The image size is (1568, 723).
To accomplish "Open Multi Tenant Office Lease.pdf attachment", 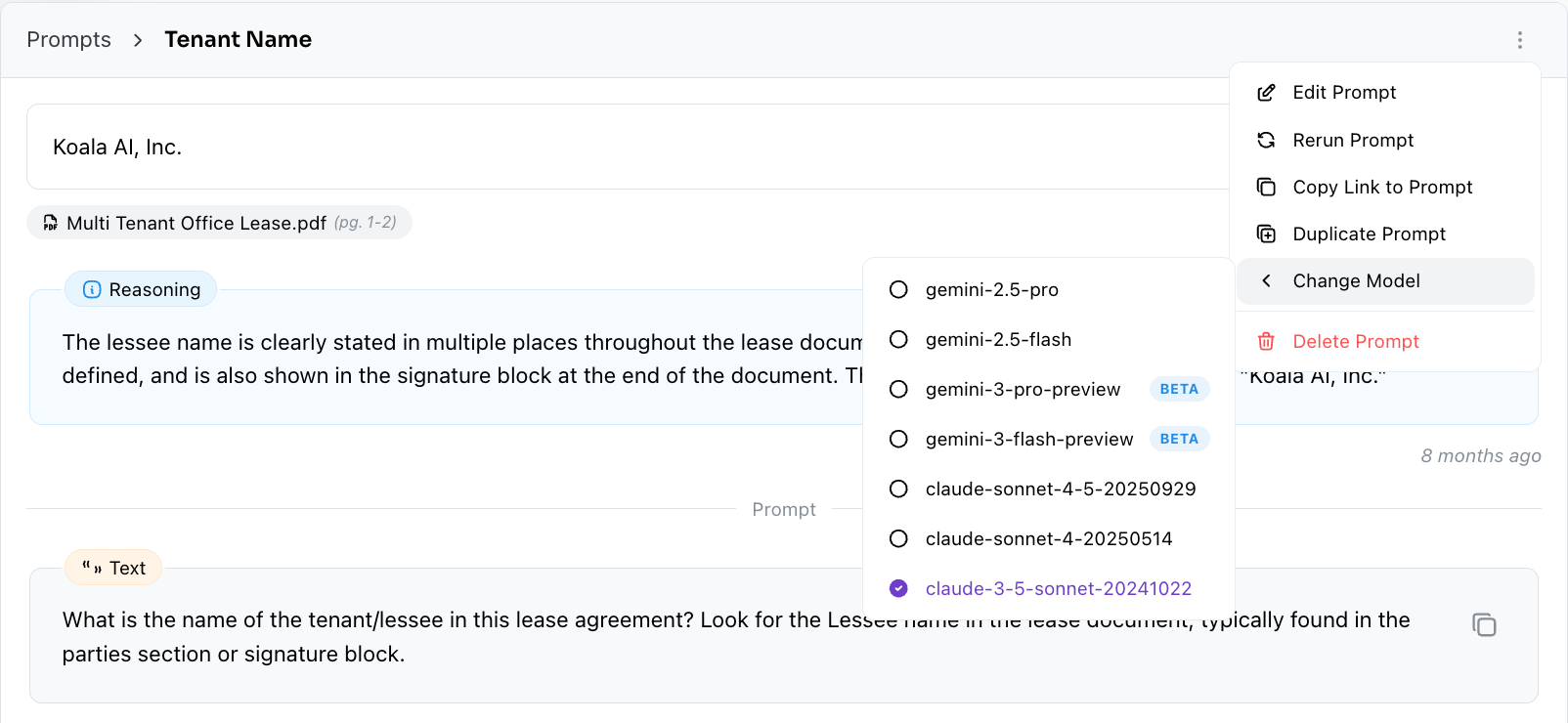I will pyautogui.click(x=196, y=223).
